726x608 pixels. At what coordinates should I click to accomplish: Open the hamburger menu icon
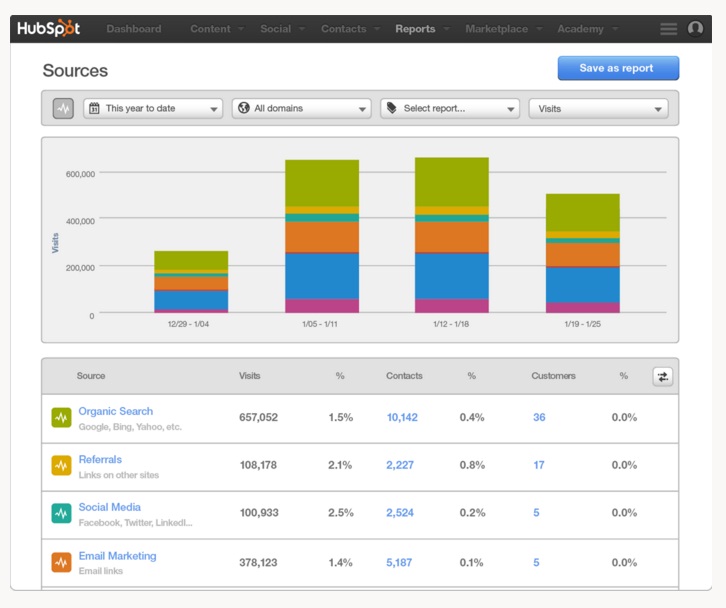[669, 29]
